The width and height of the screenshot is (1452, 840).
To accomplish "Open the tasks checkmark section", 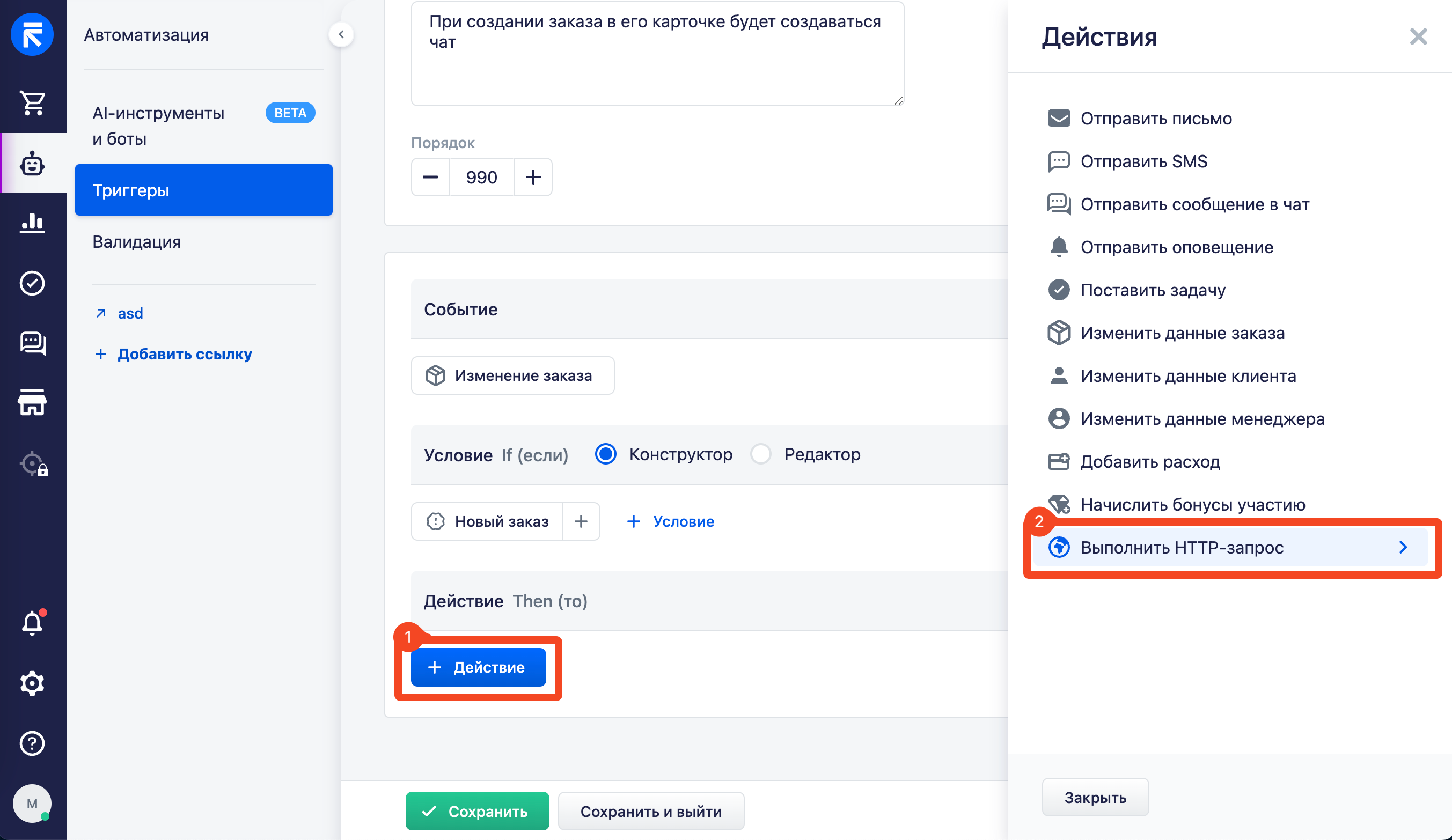I will point(33,283).
